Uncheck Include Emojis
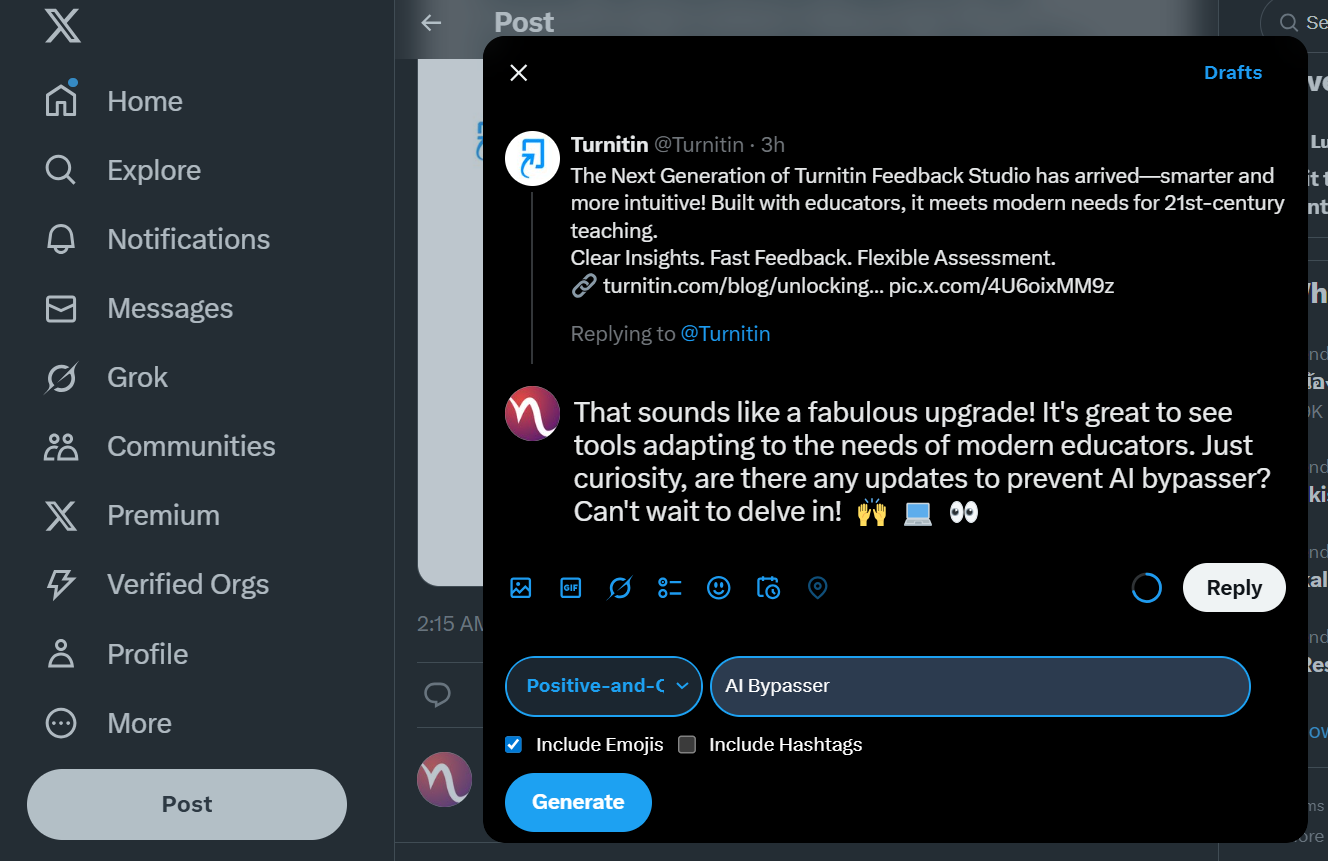 [x=513, y=744]
